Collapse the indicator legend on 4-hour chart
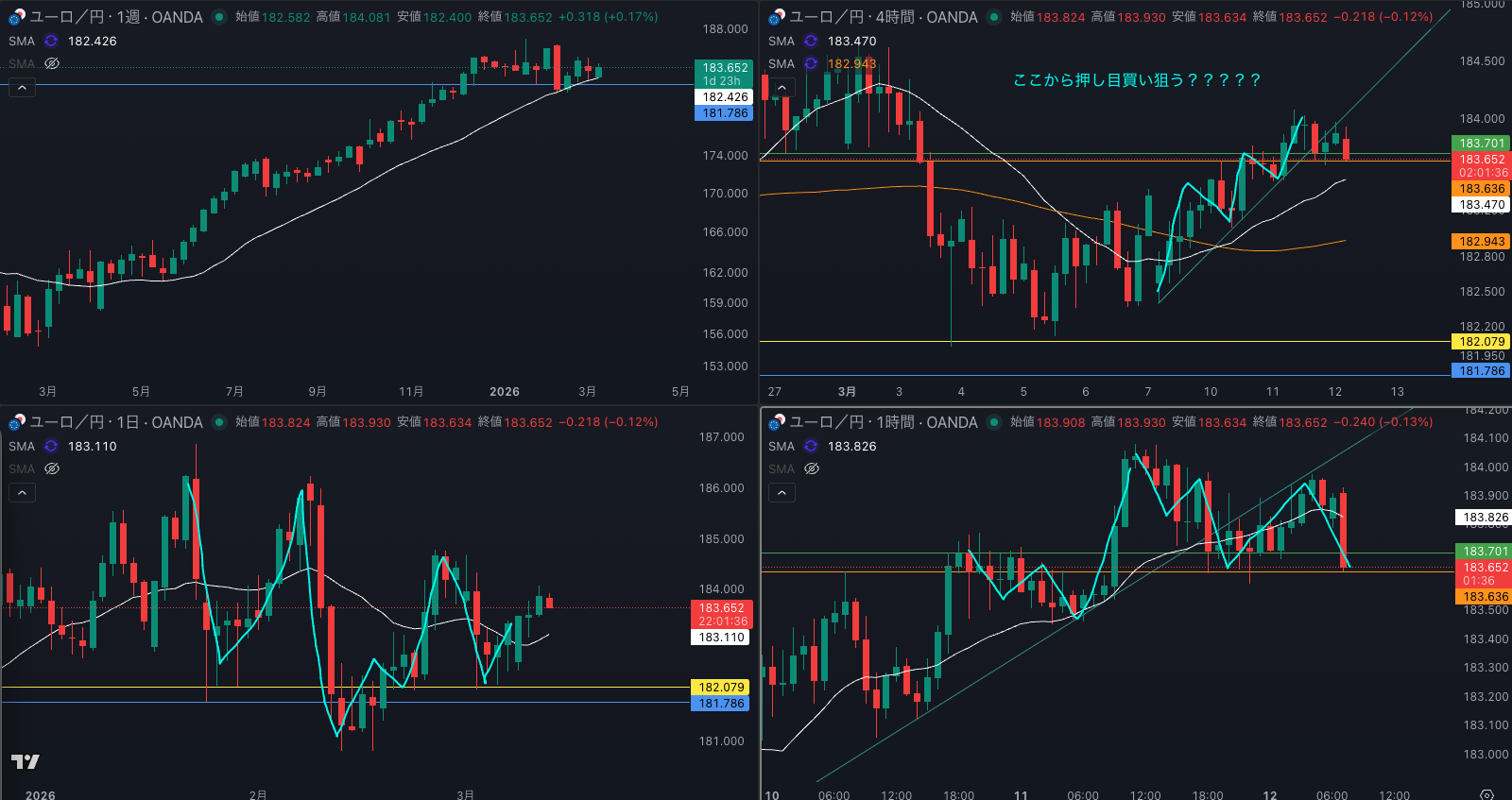1512x800 pixels. pyautogui.click(x=782, y=88)
